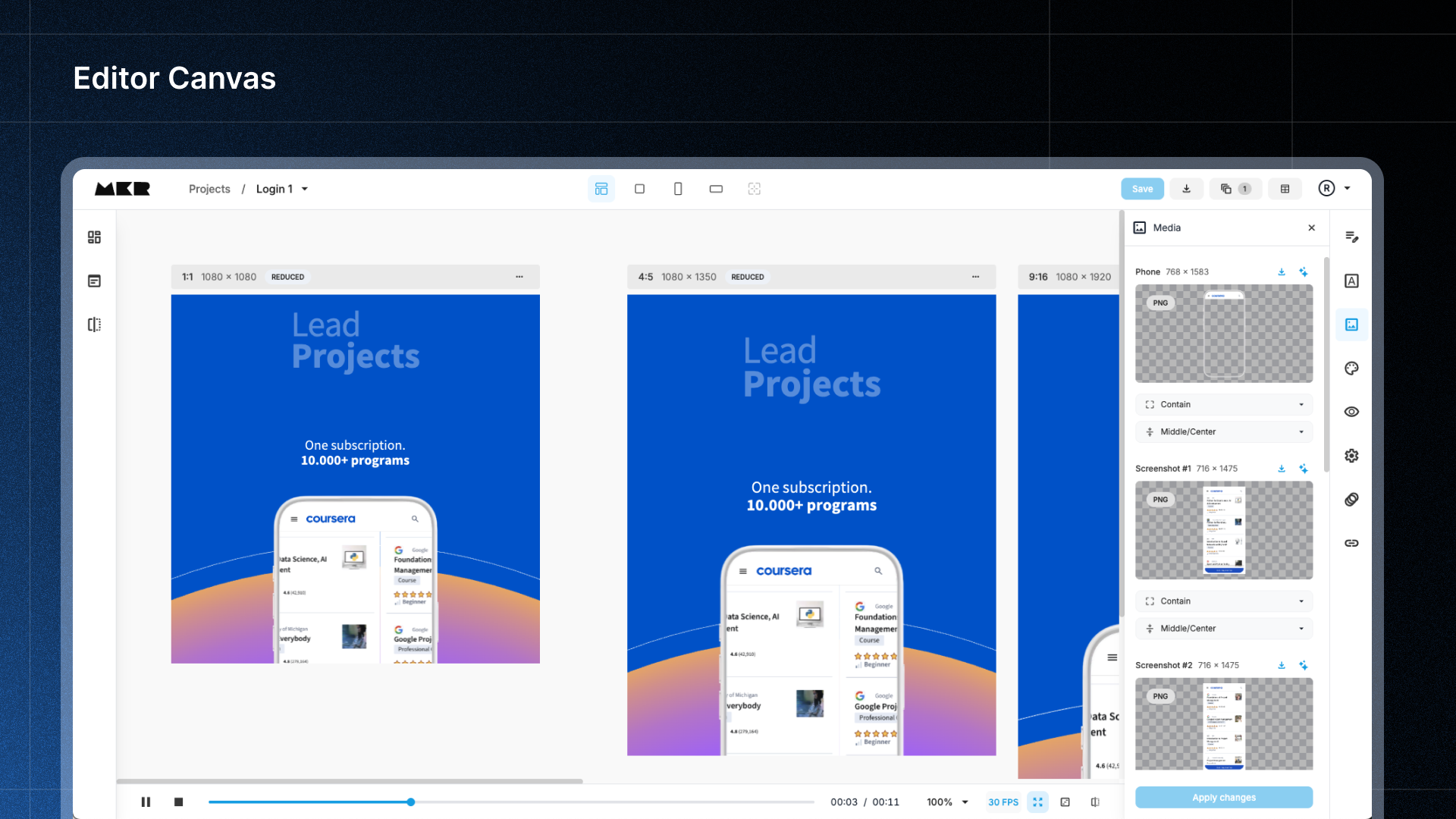1456x819 pixels.
Task: Expand the account menu arrow
Action: (1348, 188)
